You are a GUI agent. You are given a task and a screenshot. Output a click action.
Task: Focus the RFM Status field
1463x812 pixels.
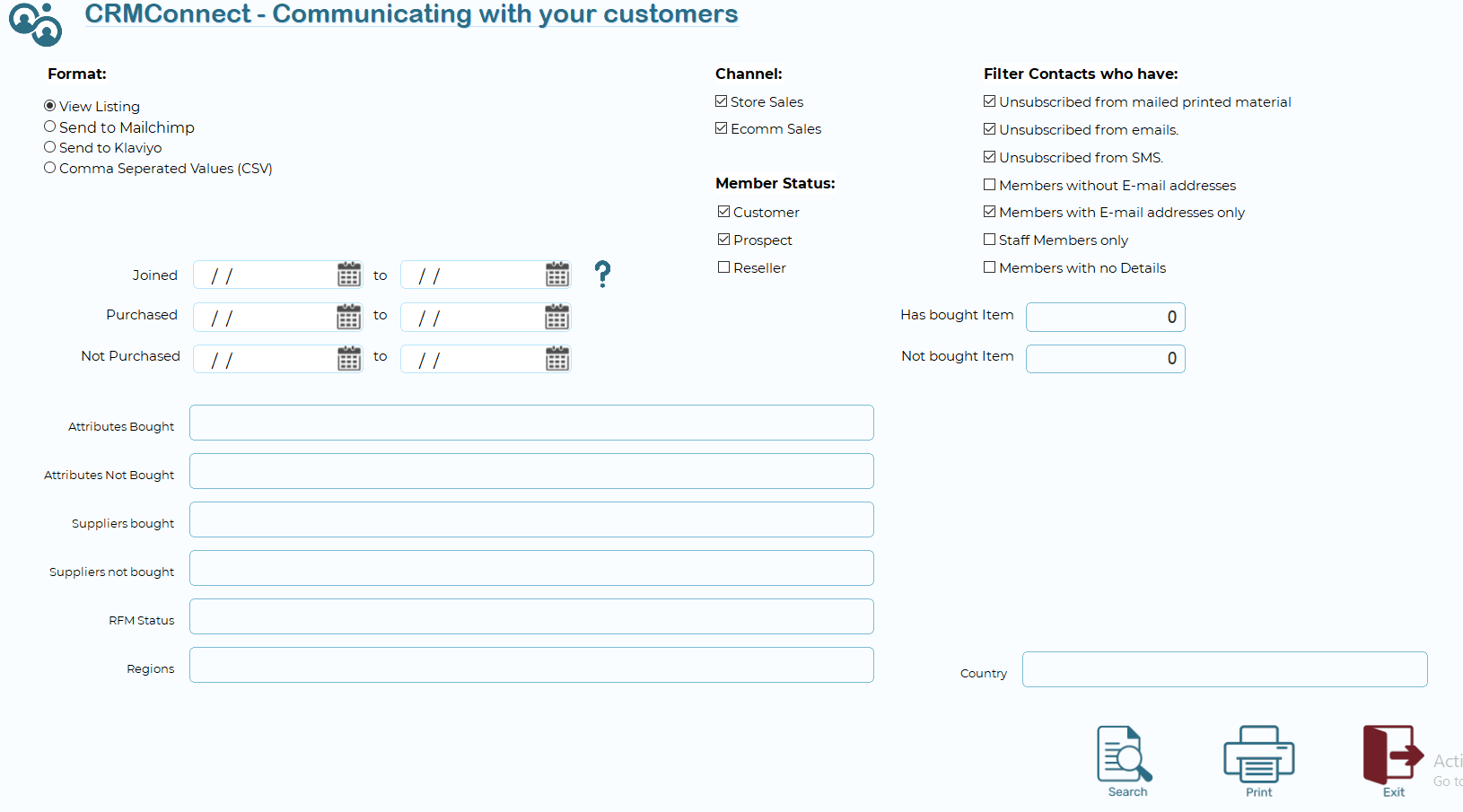[531, 616]
